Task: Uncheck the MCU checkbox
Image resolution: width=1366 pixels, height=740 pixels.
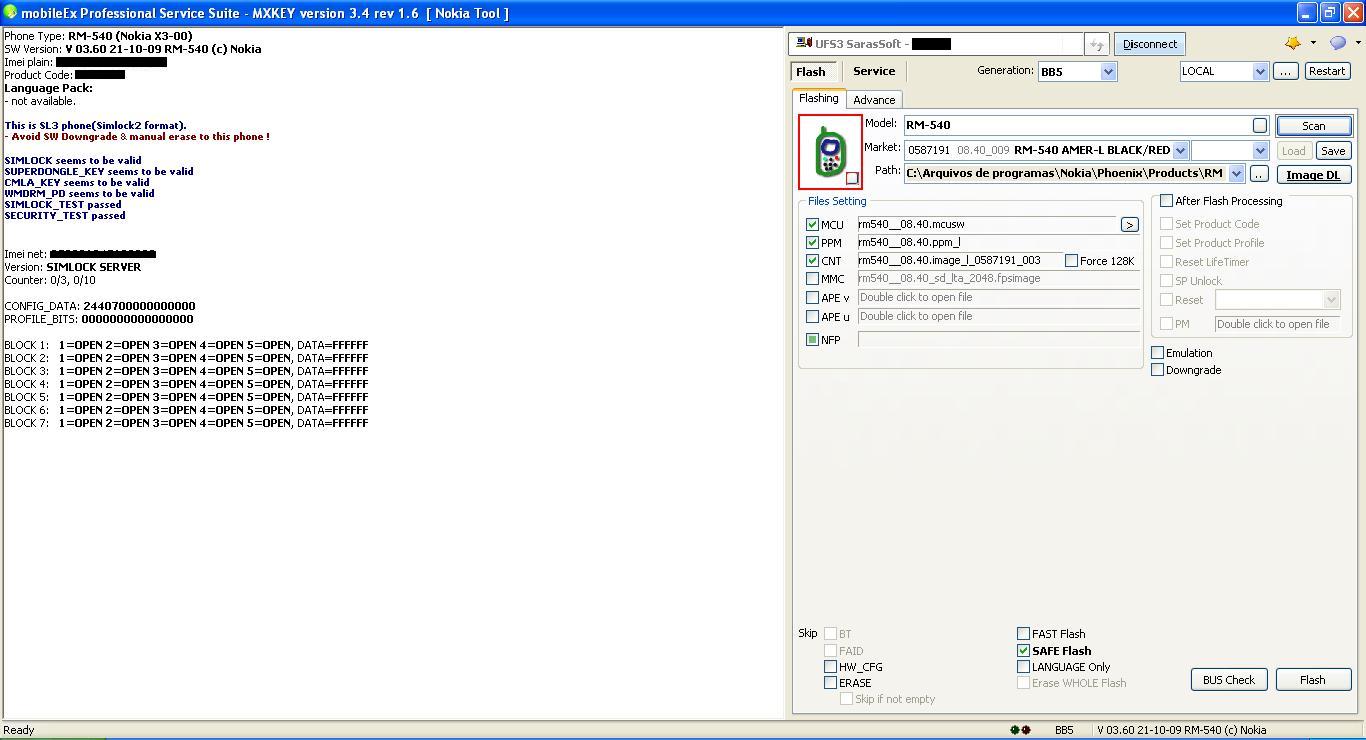Action: tap(812, 225)
